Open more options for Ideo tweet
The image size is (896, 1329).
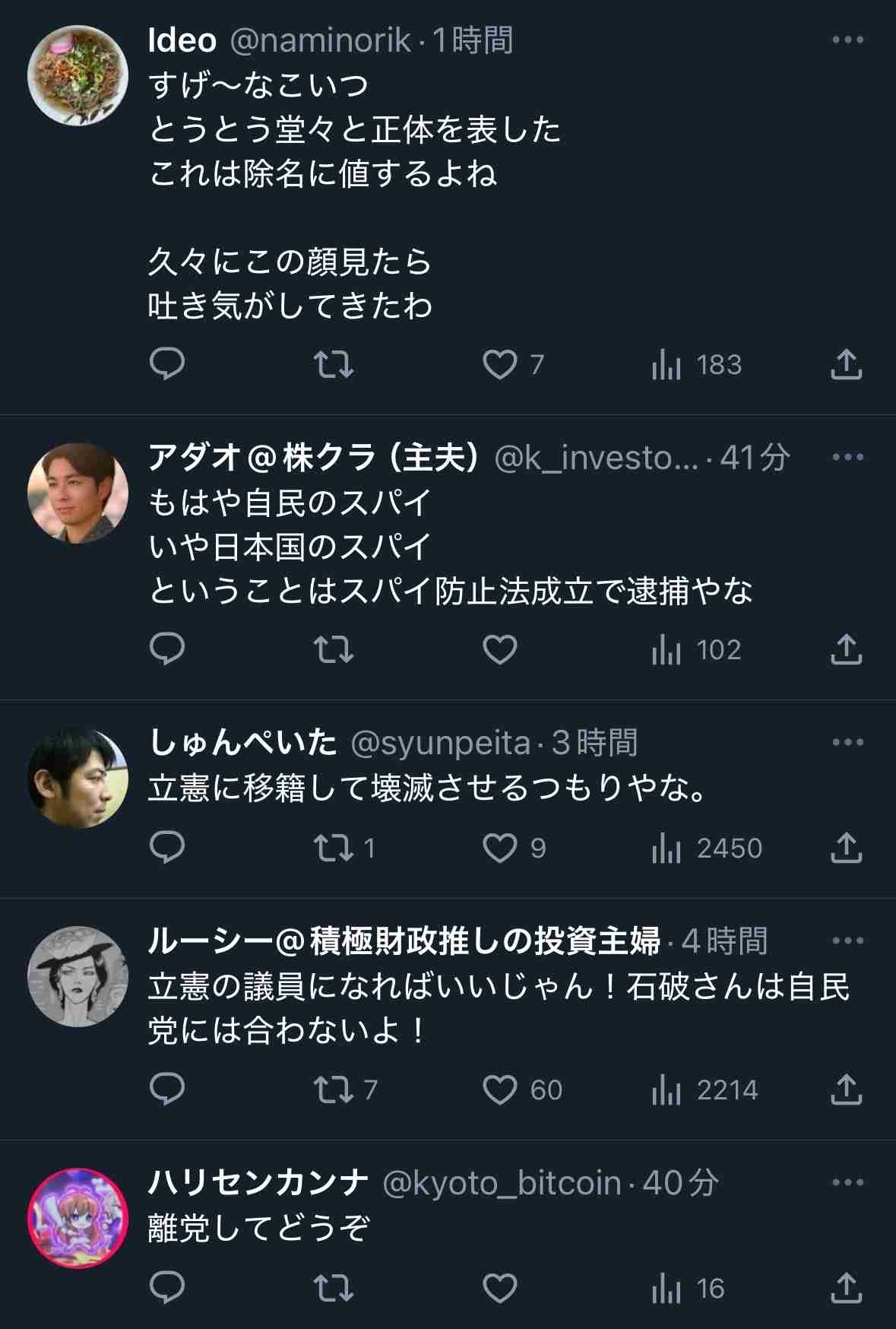coord(848,40)
